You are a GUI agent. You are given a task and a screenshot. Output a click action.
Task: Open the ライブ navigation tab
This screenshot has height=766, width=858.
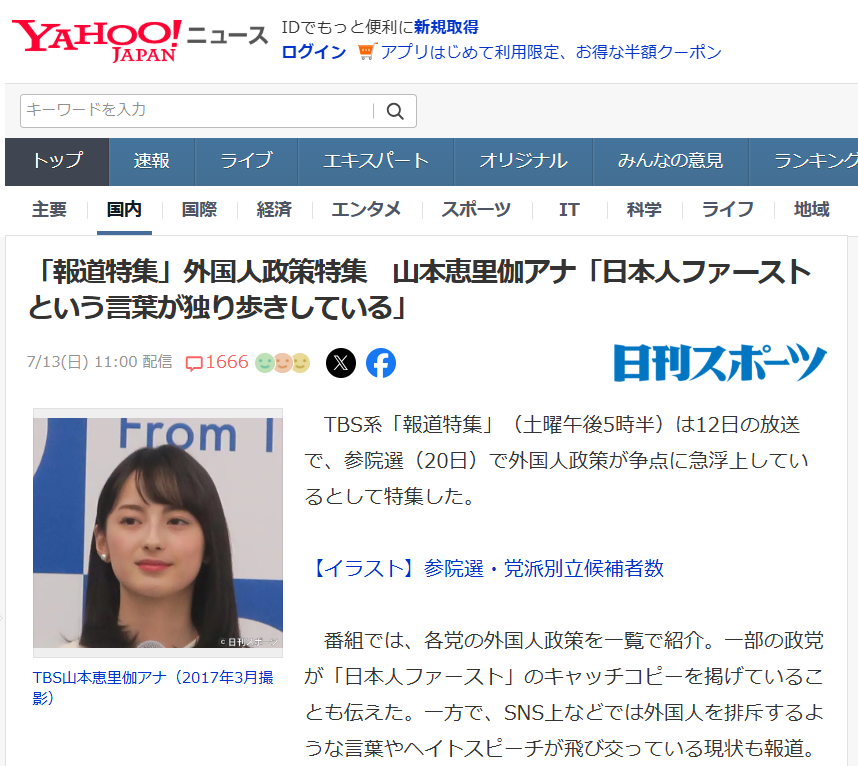click(x=246, y=161)
